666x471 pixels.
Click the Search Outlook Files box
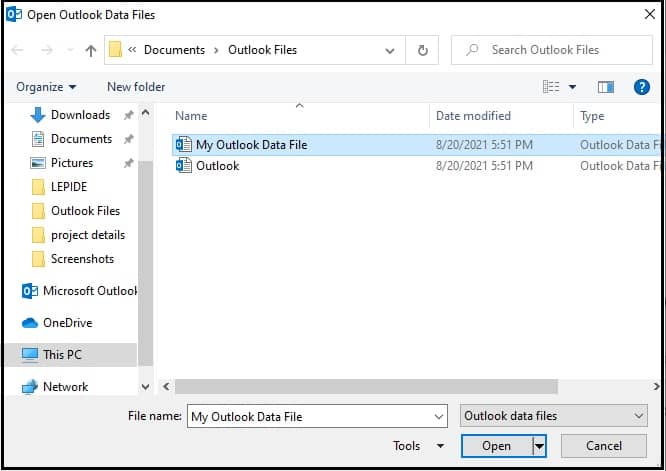[x=552, y=50]
